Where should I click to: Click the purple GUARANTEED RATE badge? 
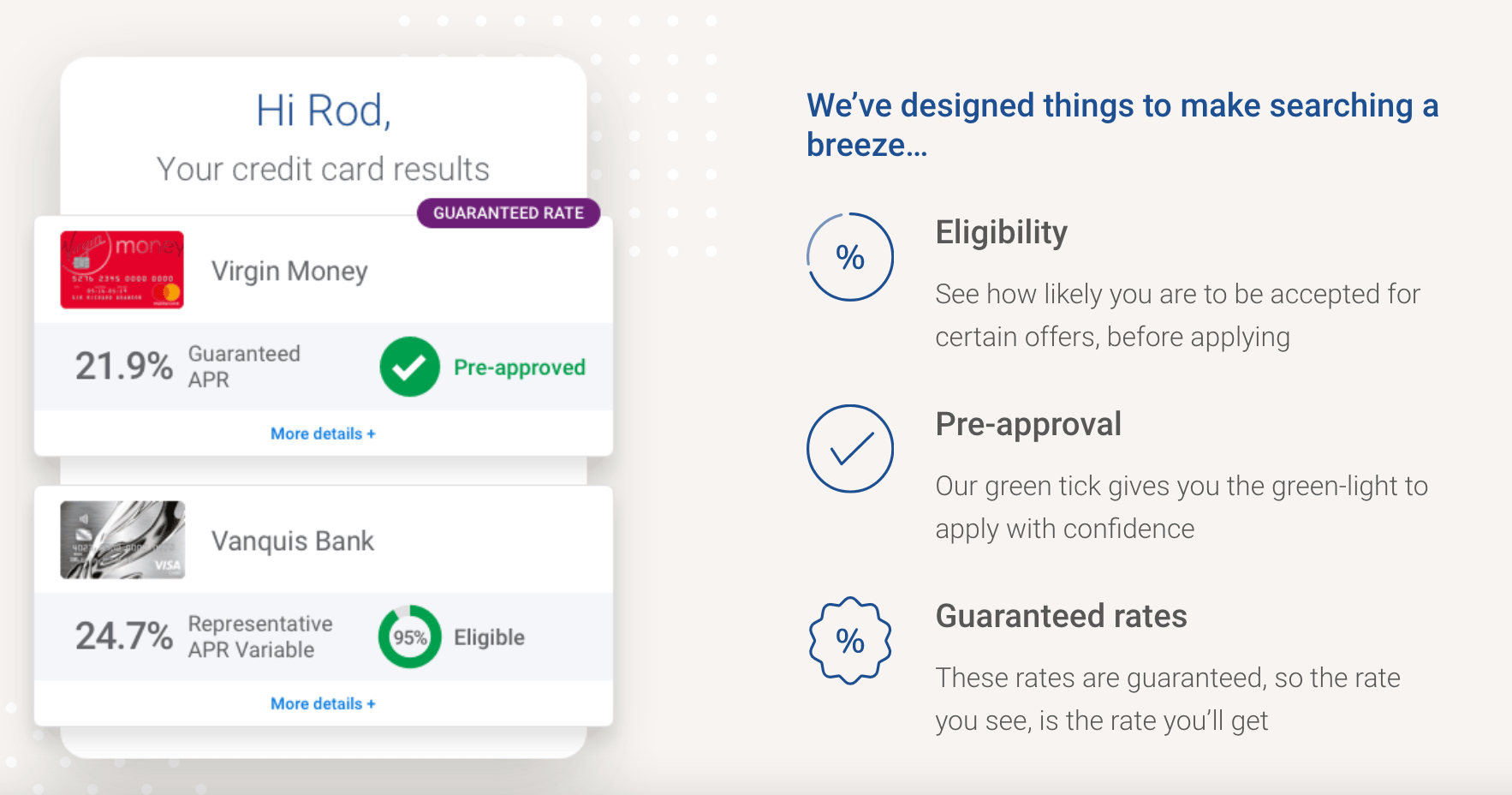[509, 213]
